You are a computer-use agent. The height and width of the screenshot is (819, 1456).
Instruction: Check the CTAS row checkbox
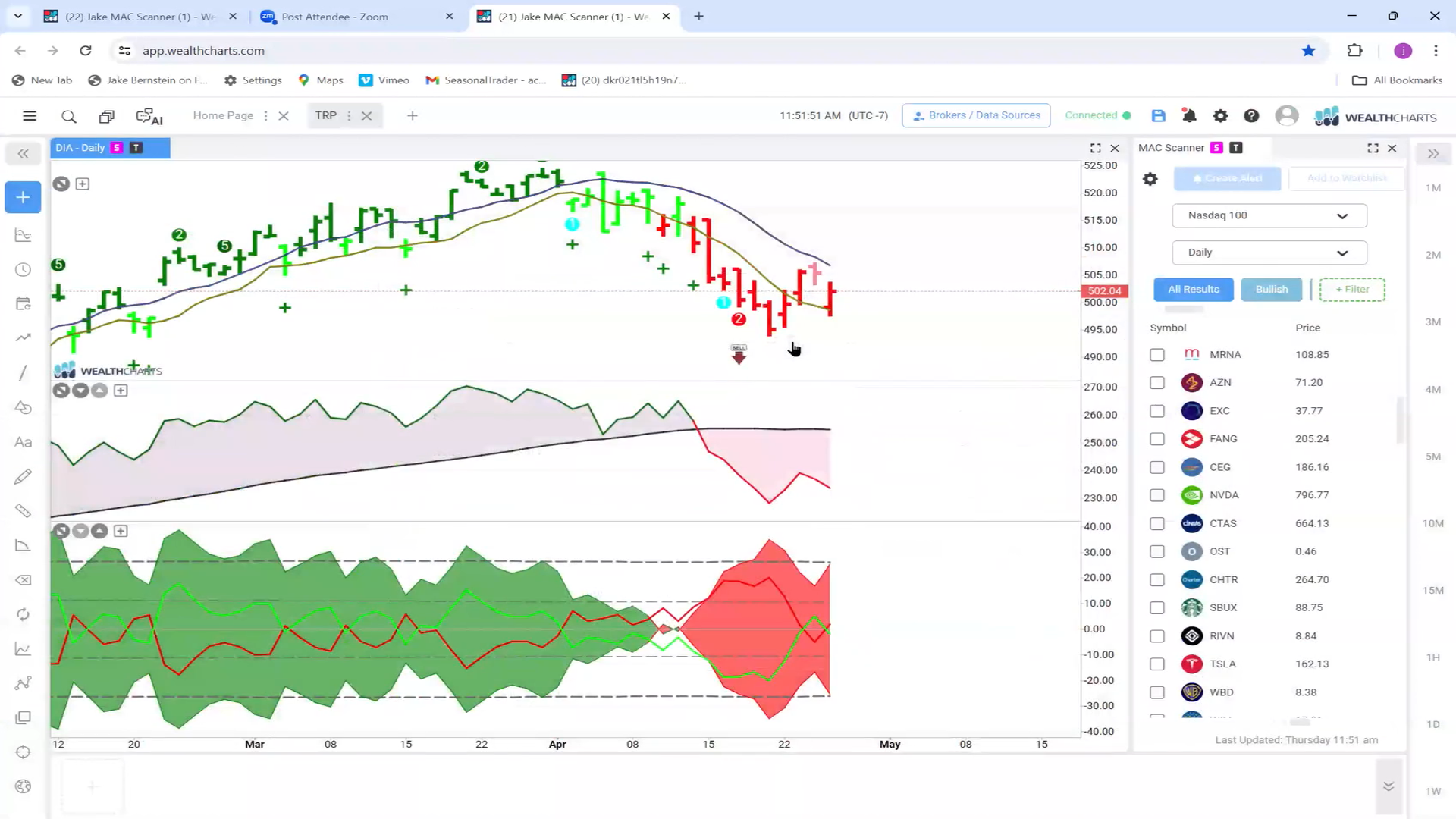point(1156,524)
